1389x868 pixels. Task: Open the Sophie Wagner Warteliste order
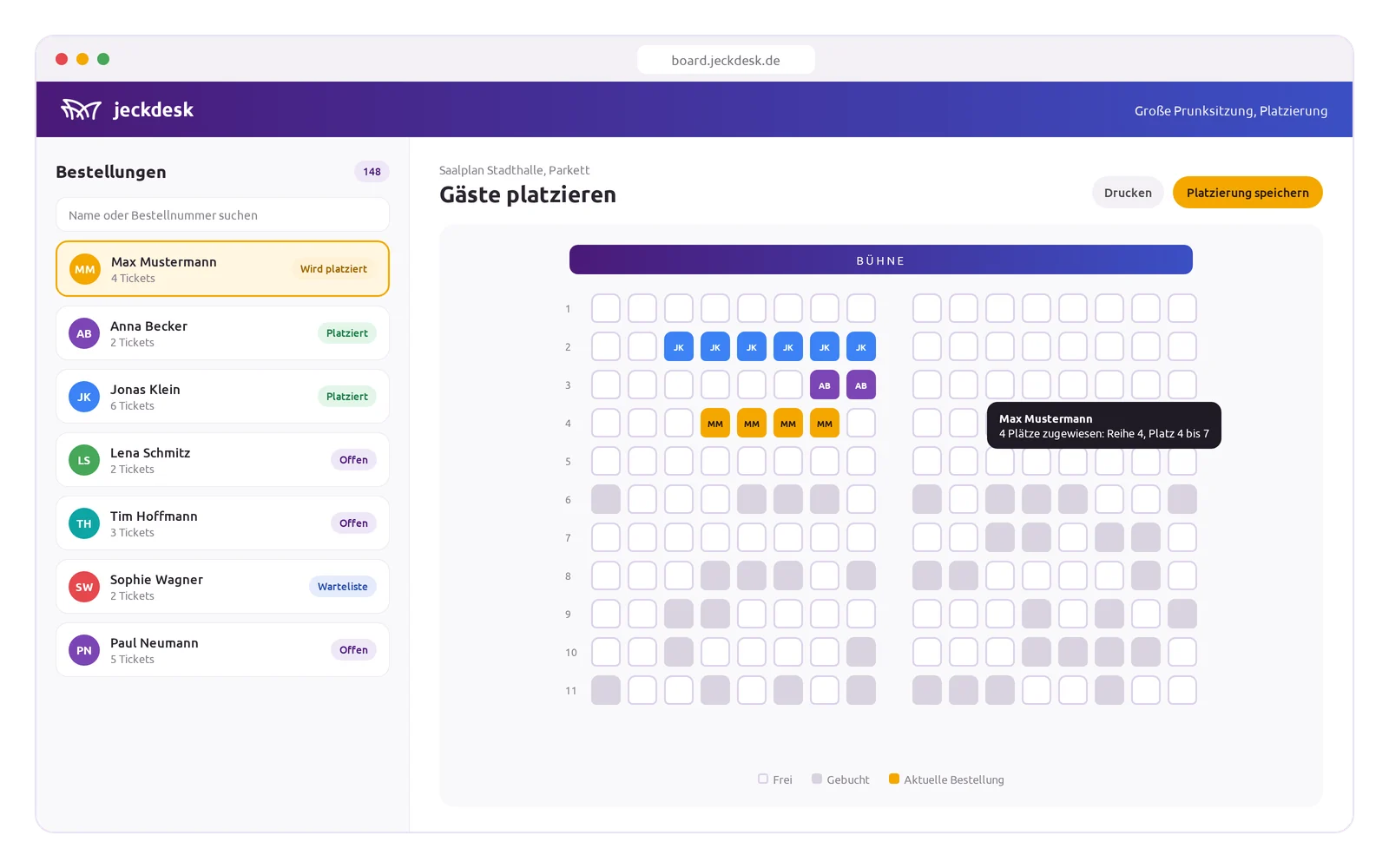(x=222, y=587)
